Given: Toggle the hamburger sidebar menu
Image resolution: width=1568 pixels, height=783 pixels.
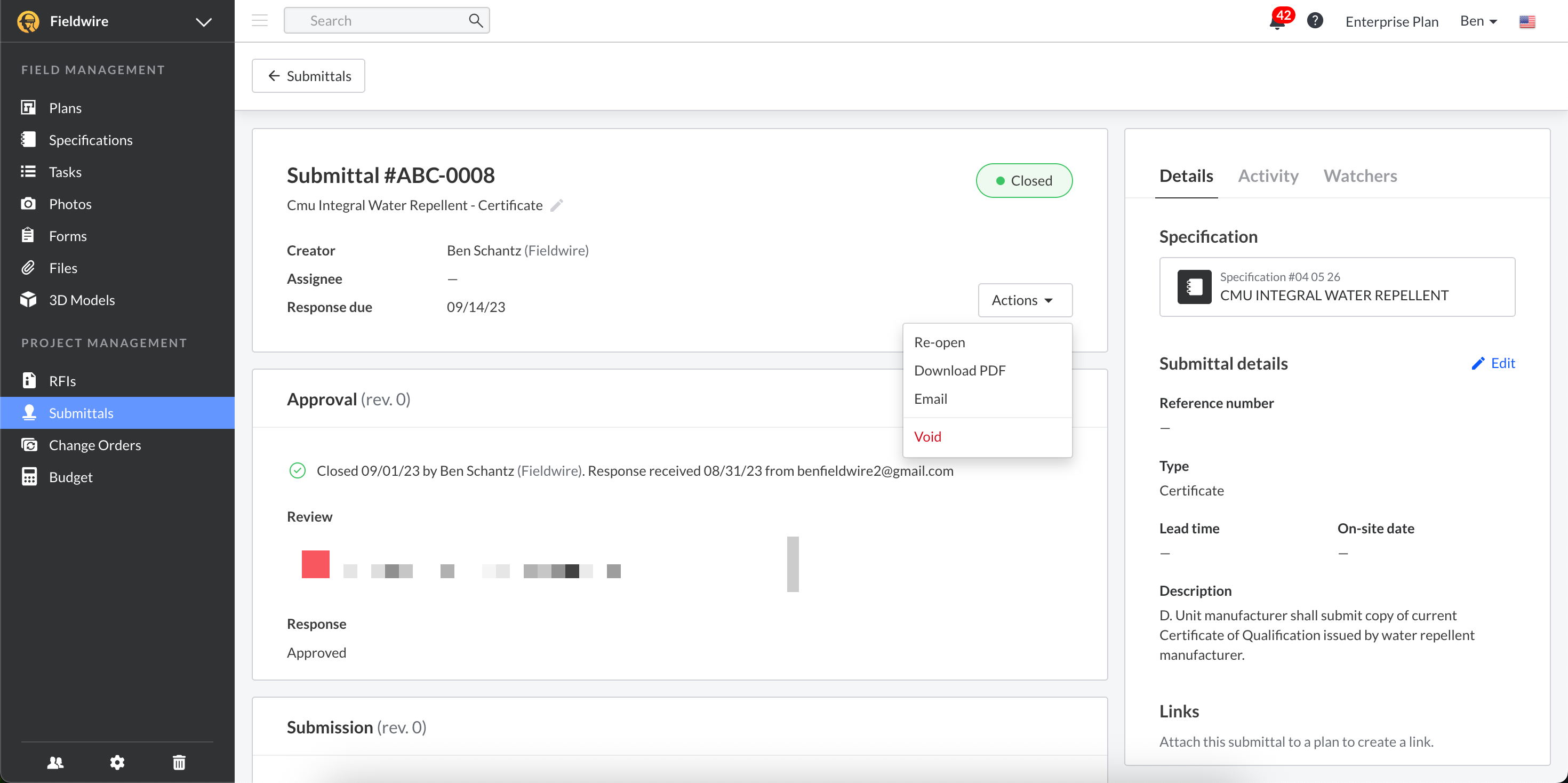Looking at the screenshot, I should tap(260, 21).
